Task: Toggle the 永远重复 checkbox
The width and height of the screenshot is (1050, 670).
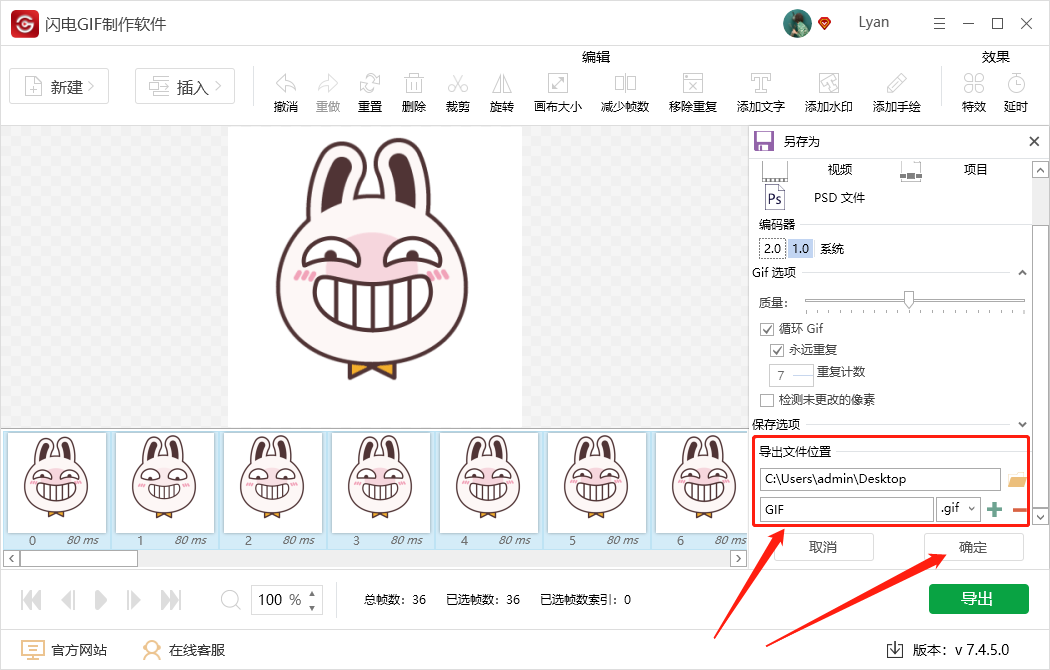Action: pyautogui.click(x=777, y=350)
